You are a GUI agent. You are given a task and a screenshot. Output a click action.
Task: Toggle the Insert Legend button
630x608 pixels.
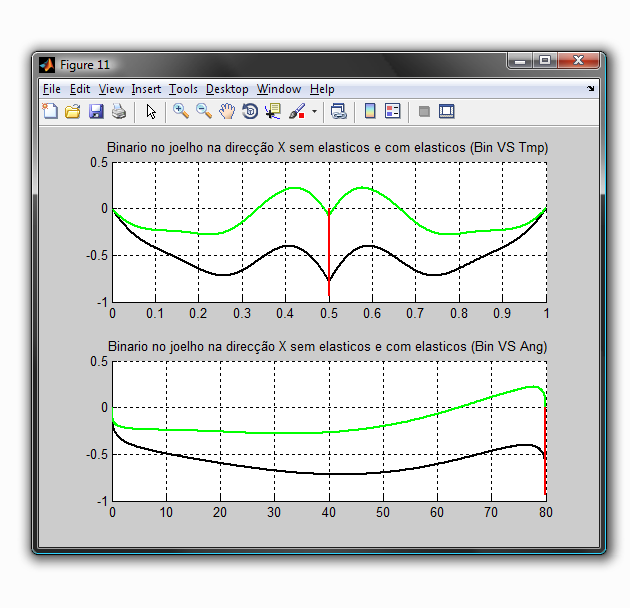pyautogui.click(x=393, y=111)
